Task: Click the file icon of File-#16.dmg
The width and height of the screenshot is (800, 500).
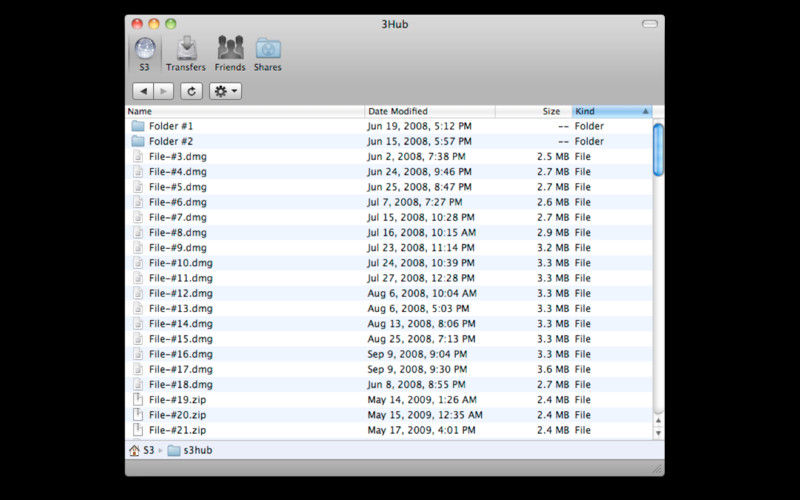Action: point(138,354)
